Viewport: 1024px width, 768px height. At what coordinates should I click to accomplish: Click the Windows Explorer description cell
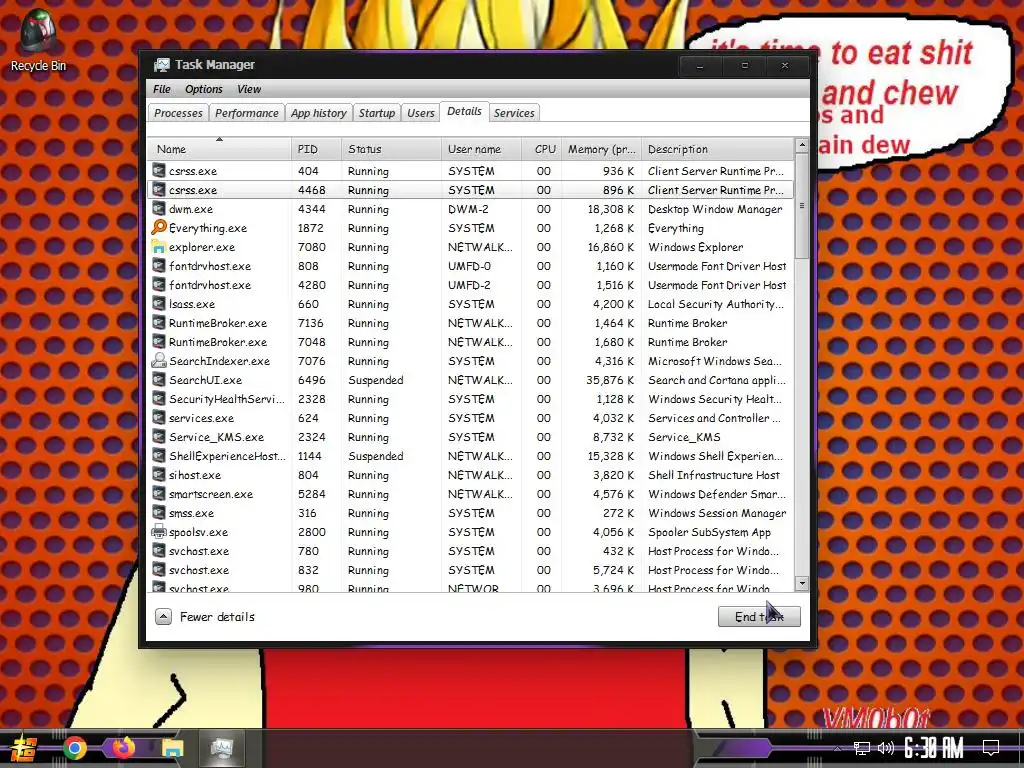[x=696, y=247]
